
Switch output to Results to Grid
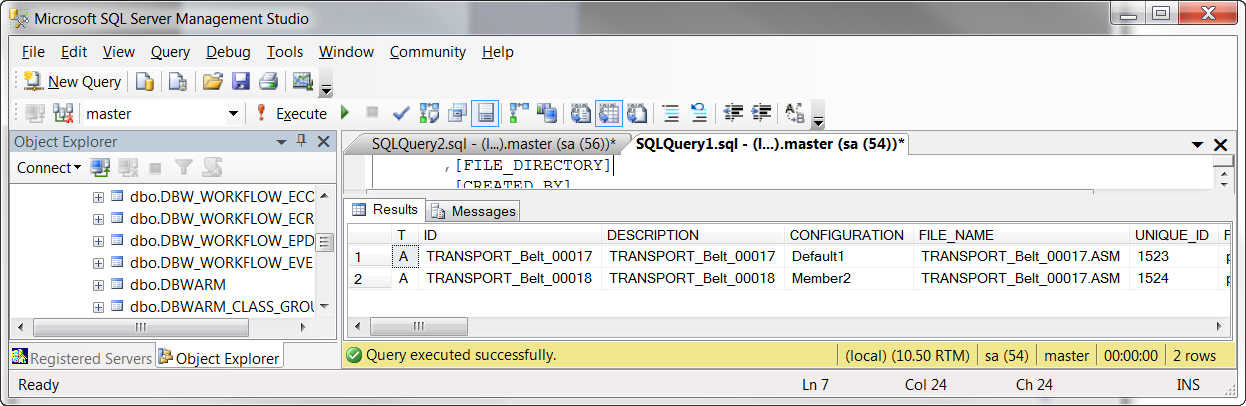pos(609,113)
